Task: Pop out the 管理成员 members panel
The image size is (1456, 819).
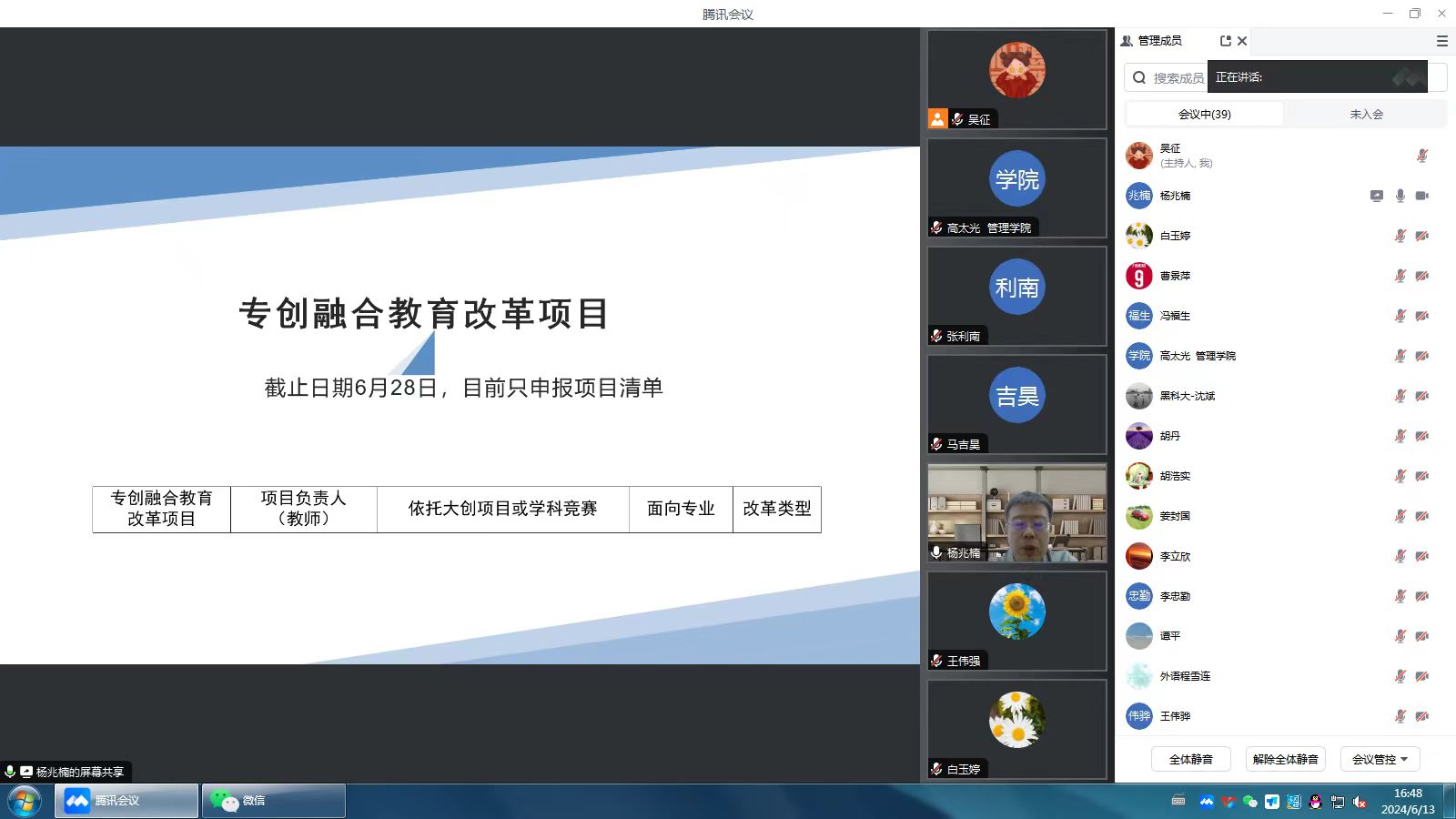Action: 1225,41
